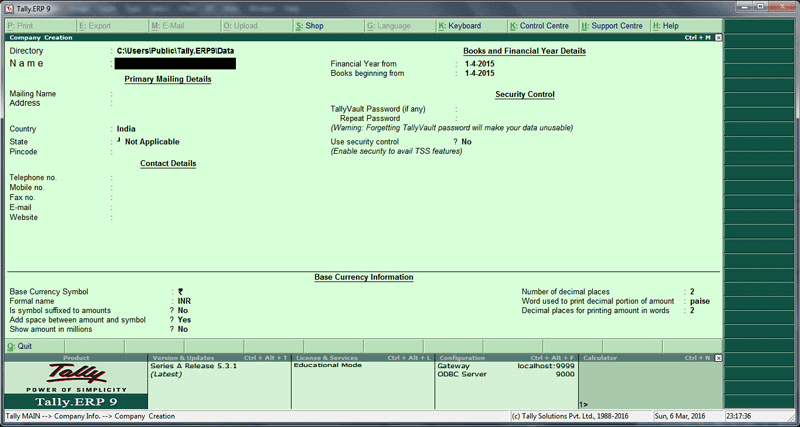
Task: Click the status bar clock 23:17:36
Action: [x=738, y=416]
